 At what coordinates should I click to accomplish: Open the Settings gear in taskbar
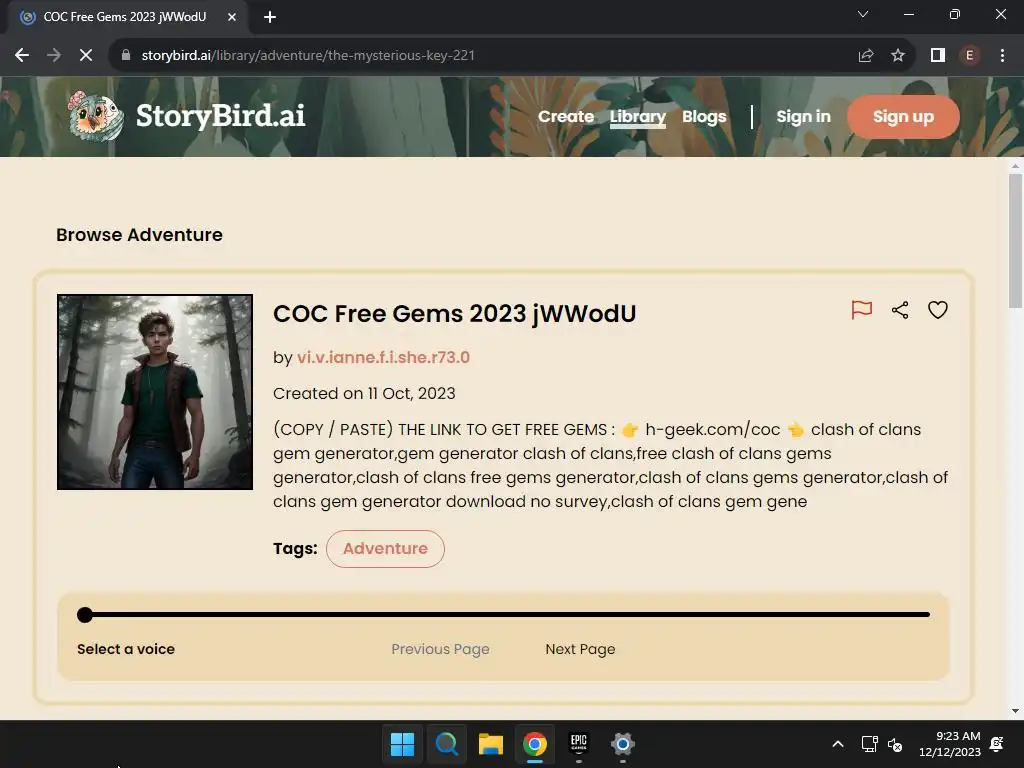pyautogui.click(x=623, y=744)
